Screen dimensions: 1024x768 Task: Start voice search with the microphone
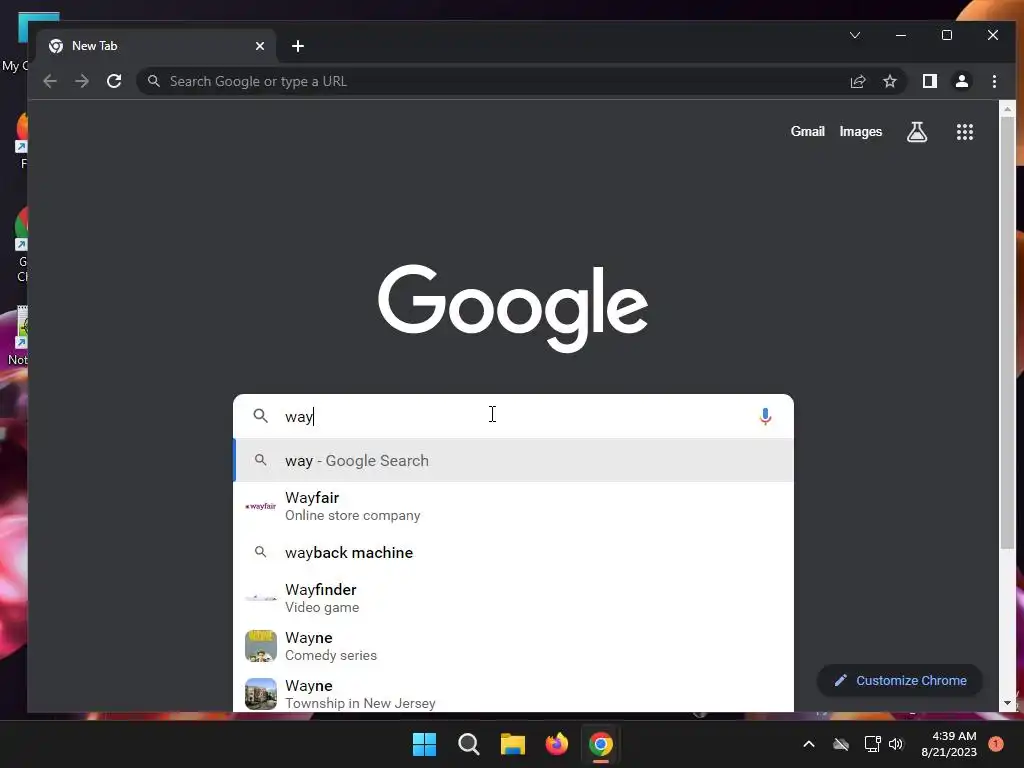click(x=765, y=416)
